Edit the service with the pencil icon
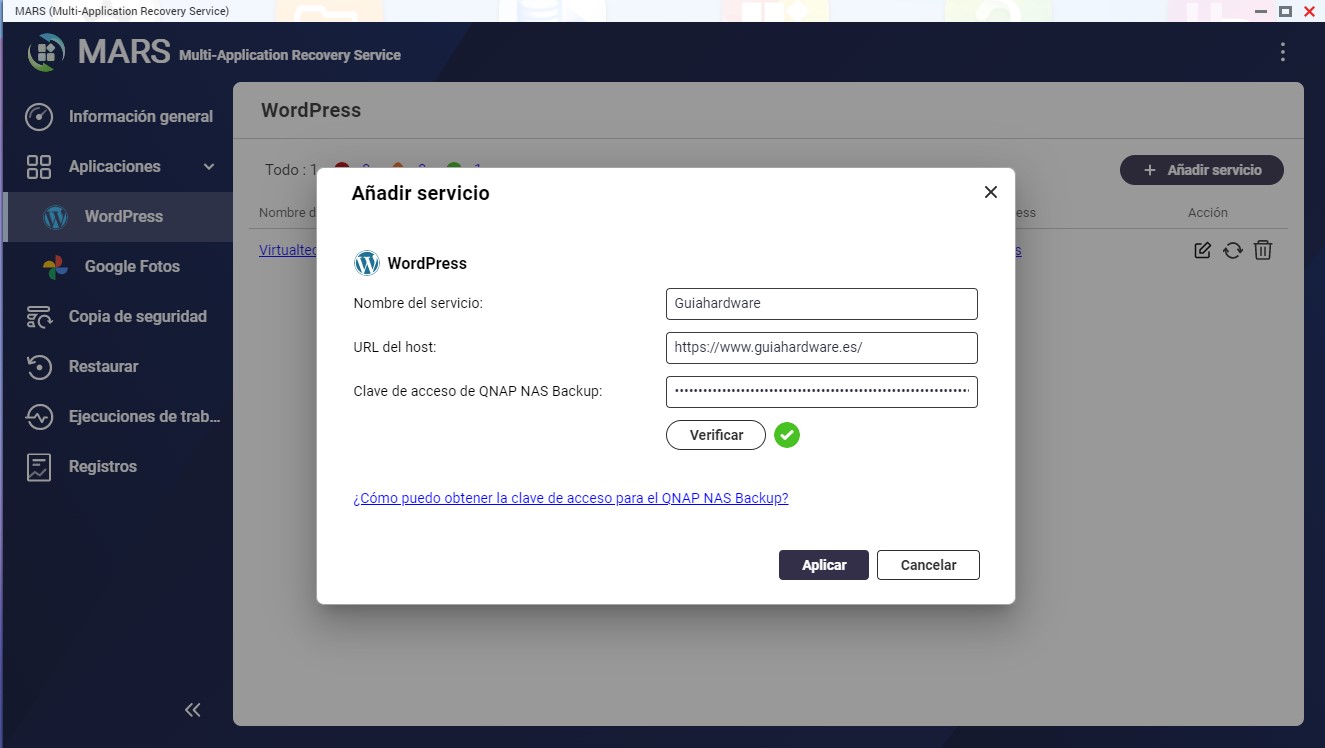Image resolution: width=1325 pixels, height=748 pixels. 1203,250
